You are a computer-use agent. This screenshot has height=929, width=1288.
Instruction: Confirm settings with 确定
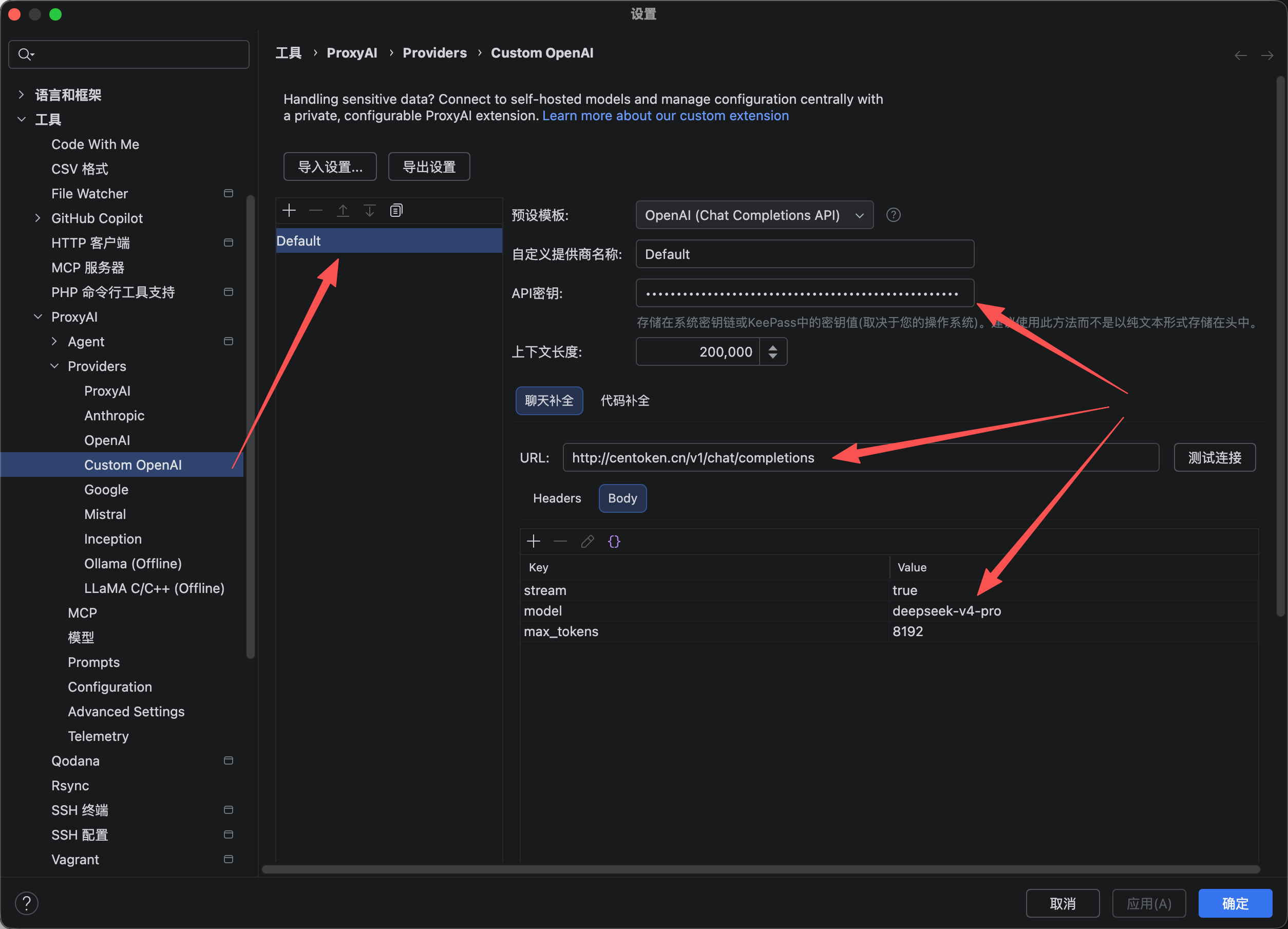pos(1235,903)
